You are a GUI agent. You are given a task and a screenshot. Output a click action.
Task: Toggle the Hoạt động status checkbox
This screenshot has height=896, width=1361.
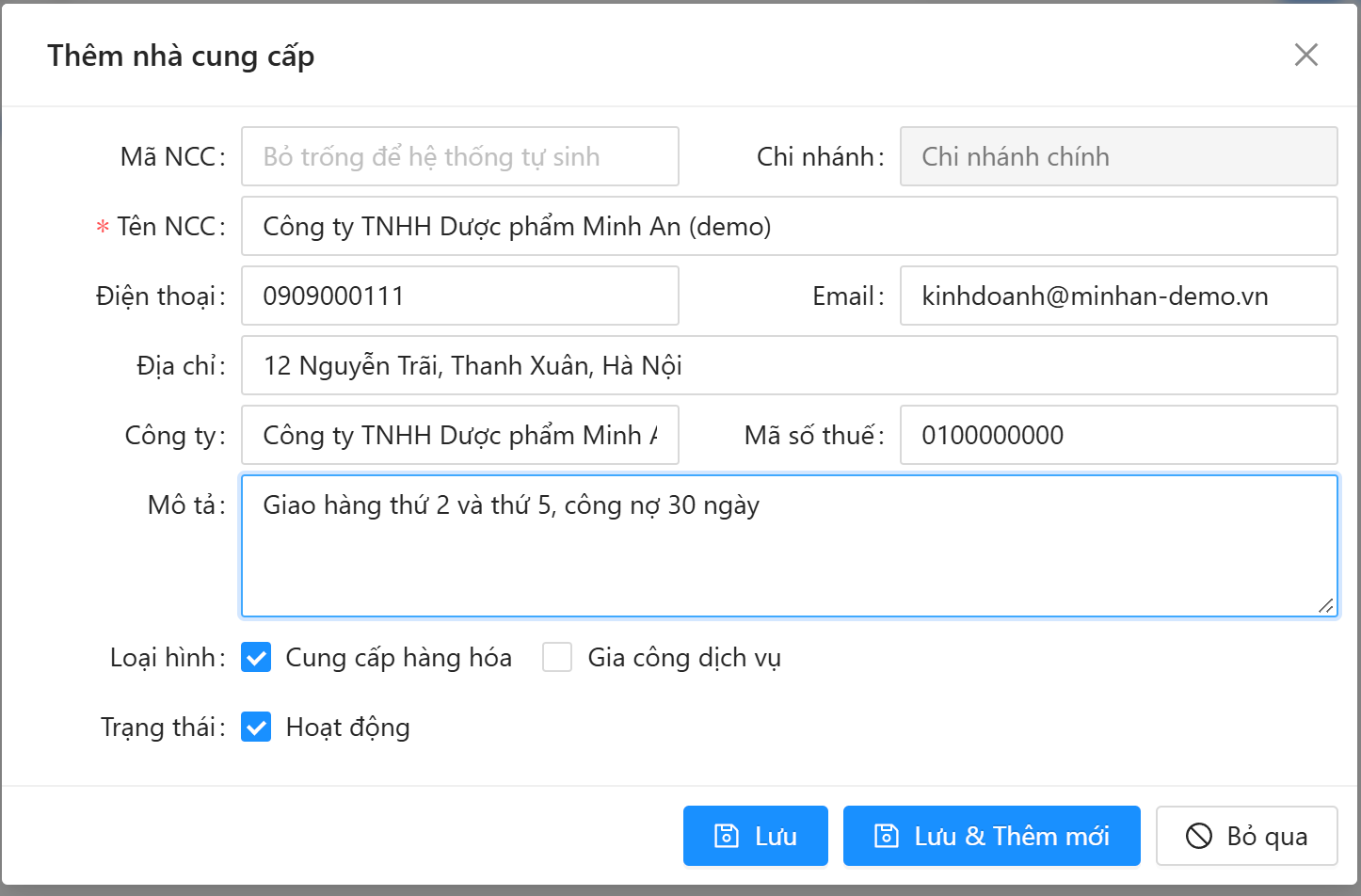(x=256, y=727)
